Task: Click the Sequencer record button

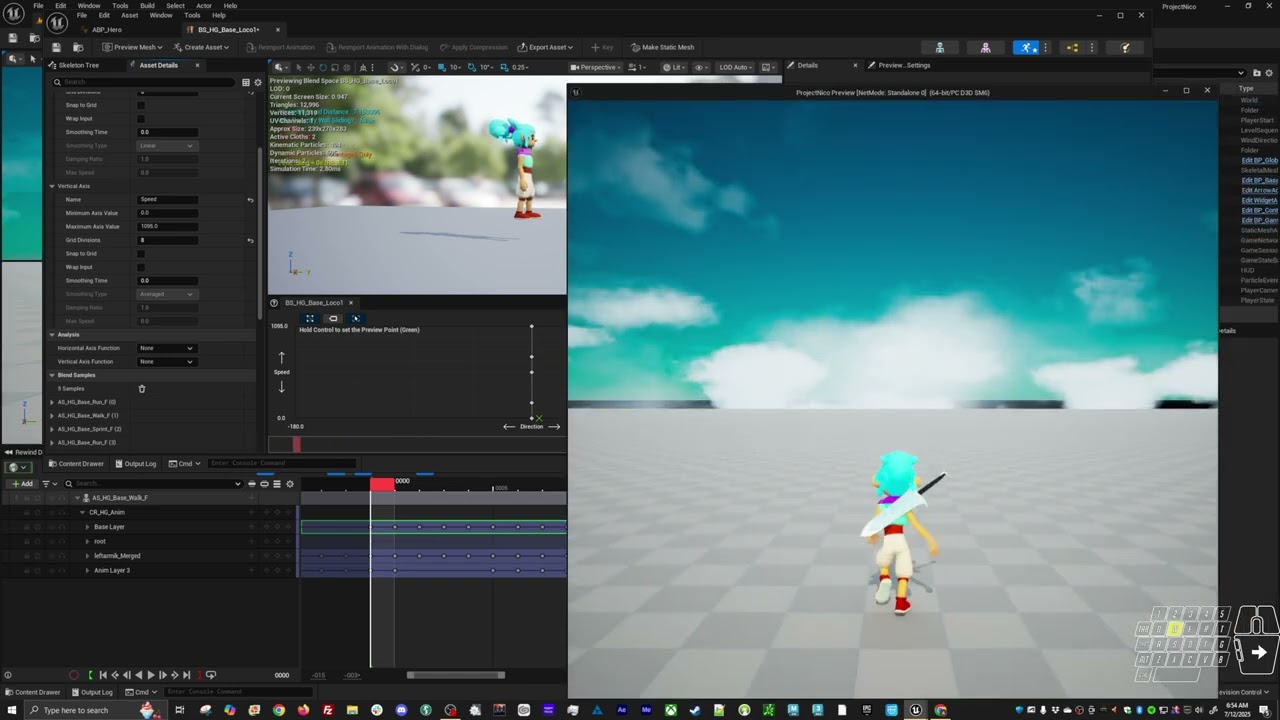Action: click(x=73, y=675)
